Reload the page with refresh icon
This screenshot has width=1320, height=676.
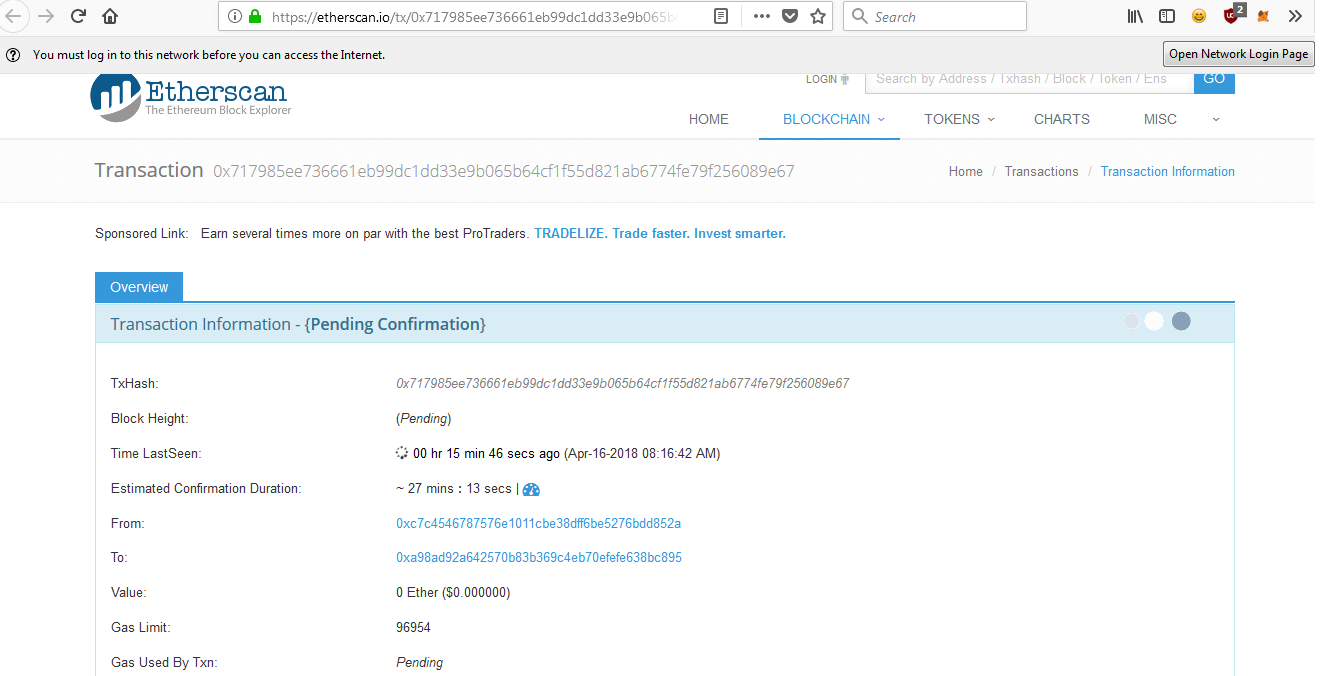pyautogui.click(x=78, y=17)
